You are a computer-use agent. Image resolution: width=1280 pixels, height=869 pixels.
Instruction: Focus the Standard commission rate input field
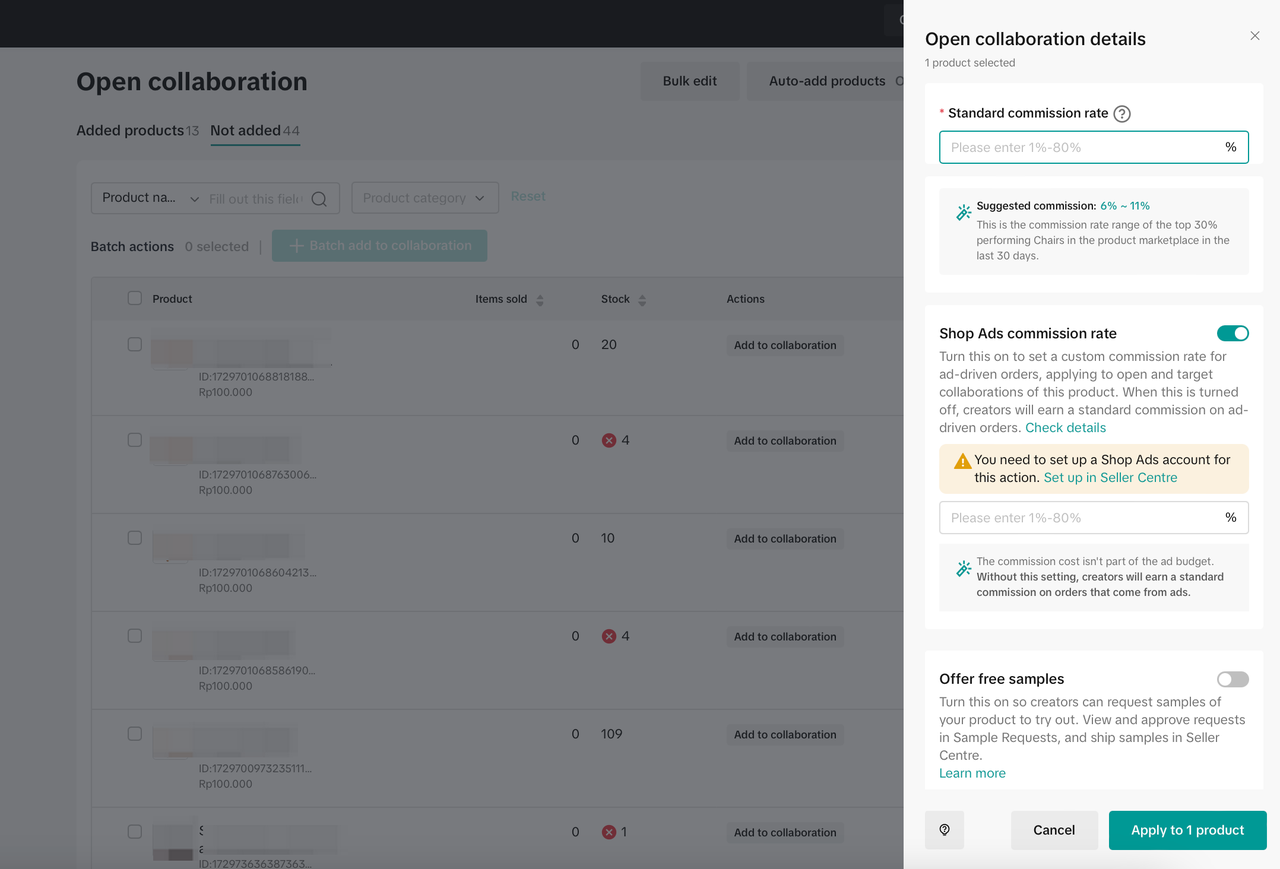pyautogui.click(x=1080, y=147)
